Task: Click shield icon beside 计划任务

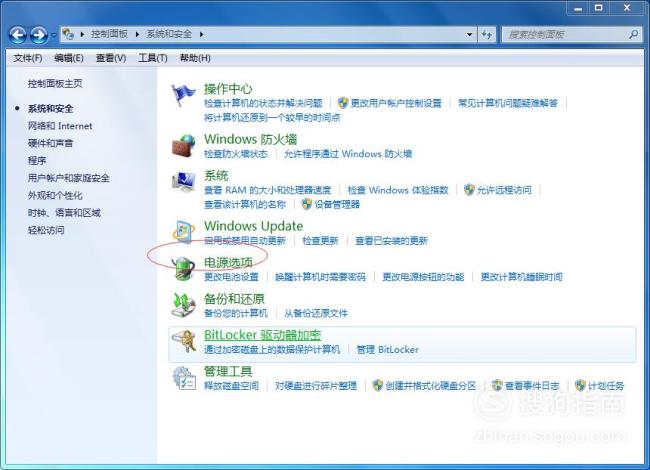Action: click(580, 385)
